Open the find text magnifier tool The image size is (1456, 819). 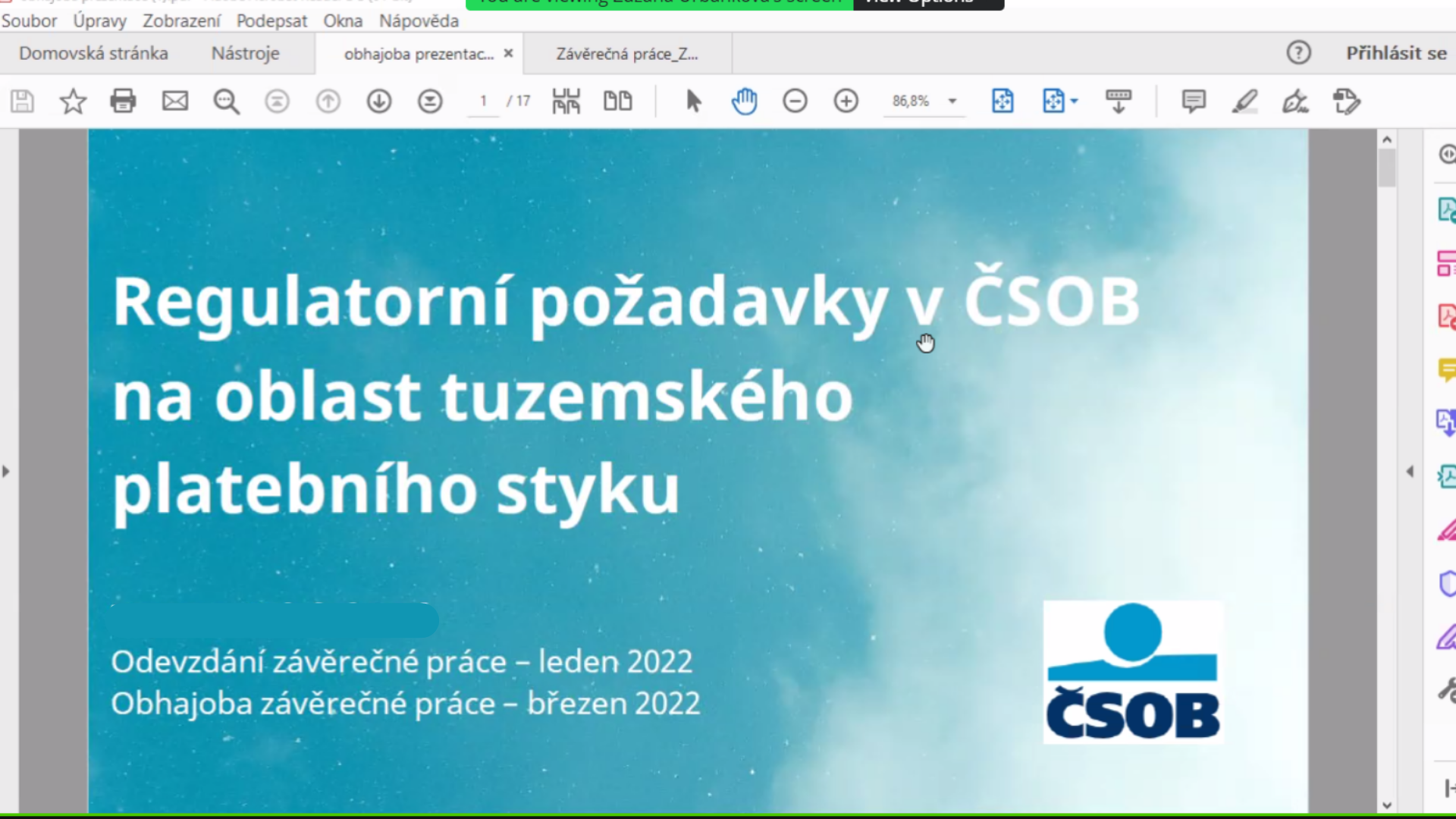tap(226, 101)
